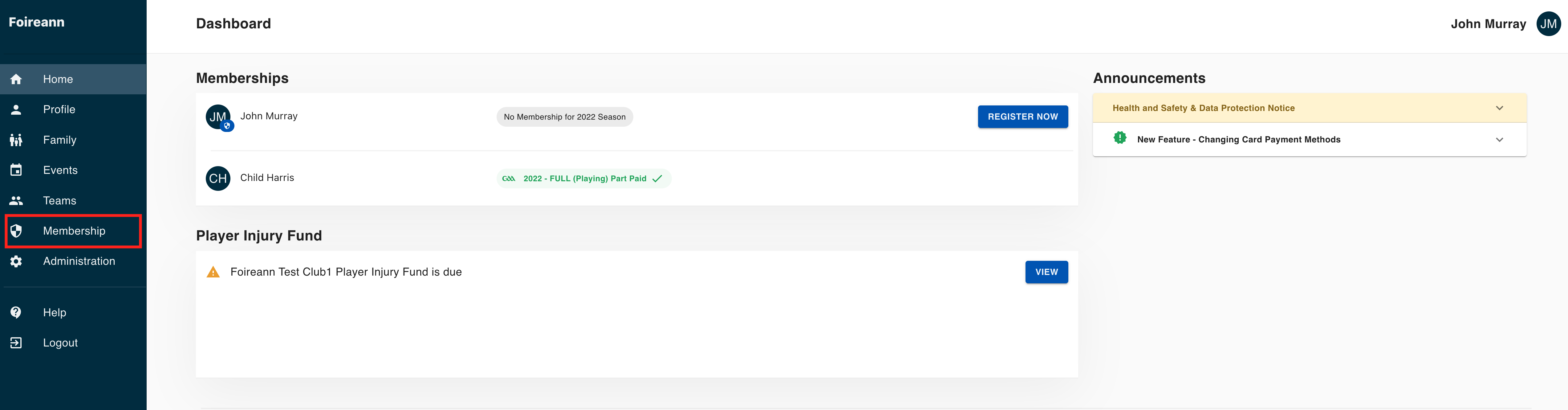The height and width of the screenshot is (410, 1568).
Task: Click the orange warning triangle icon
Action: [213, 272]
